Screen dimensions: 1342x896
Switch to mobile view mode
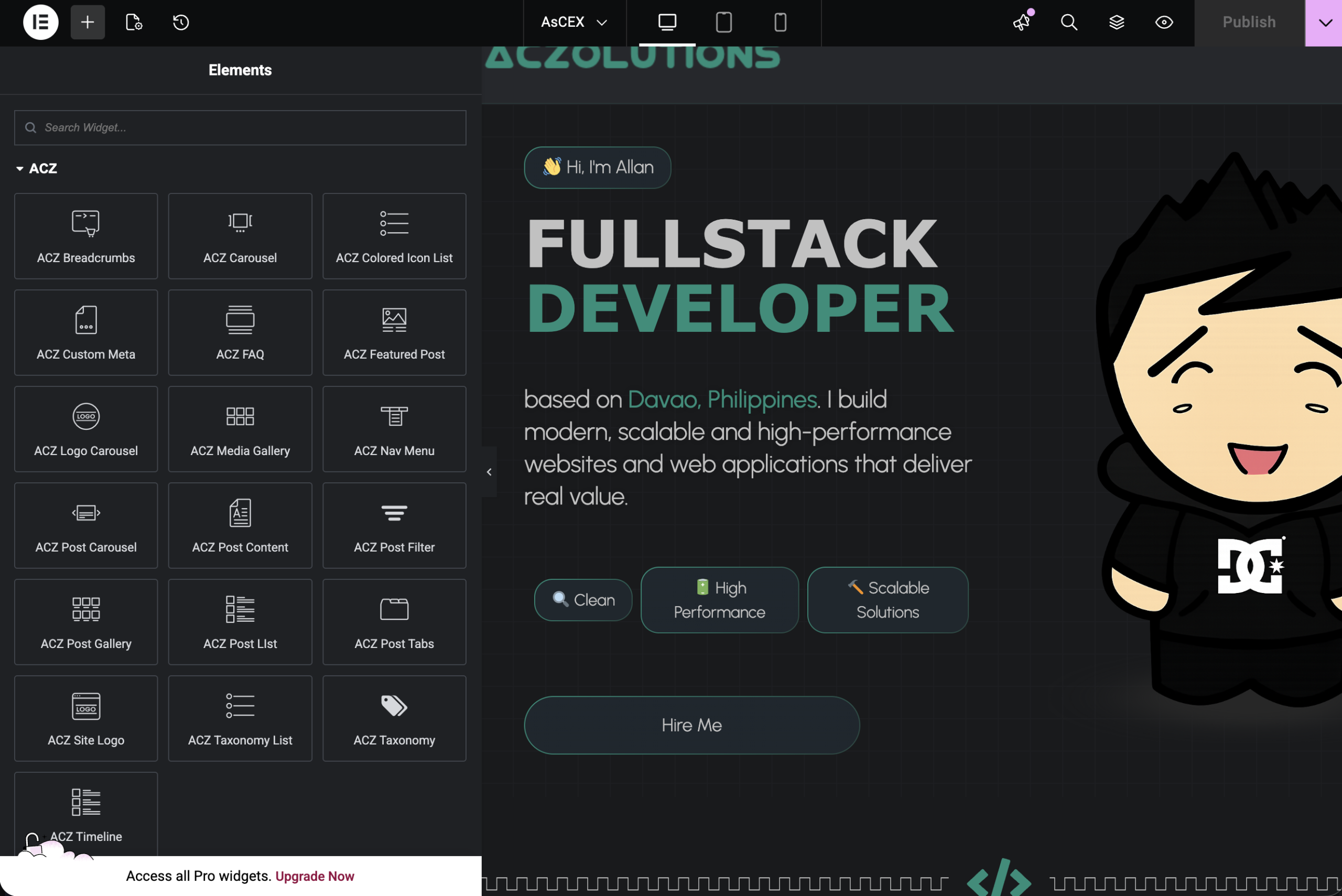click(x=781, y=23)
